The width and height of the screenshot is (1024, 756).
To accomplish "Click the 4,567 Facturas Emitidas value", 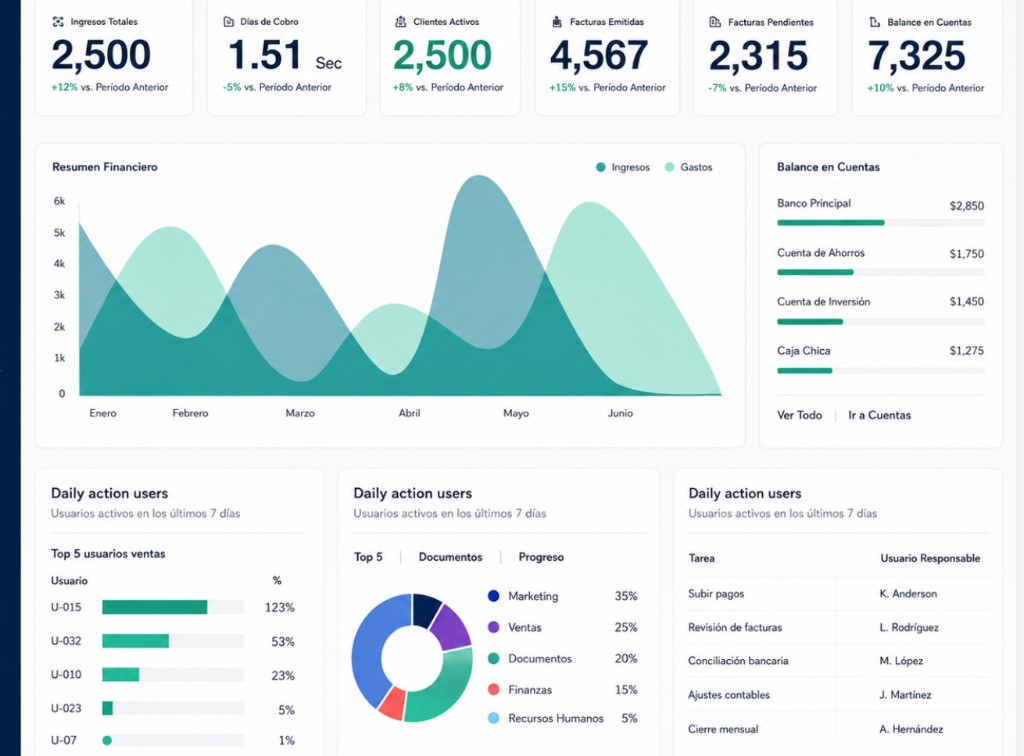I will (x=599, y=55).
